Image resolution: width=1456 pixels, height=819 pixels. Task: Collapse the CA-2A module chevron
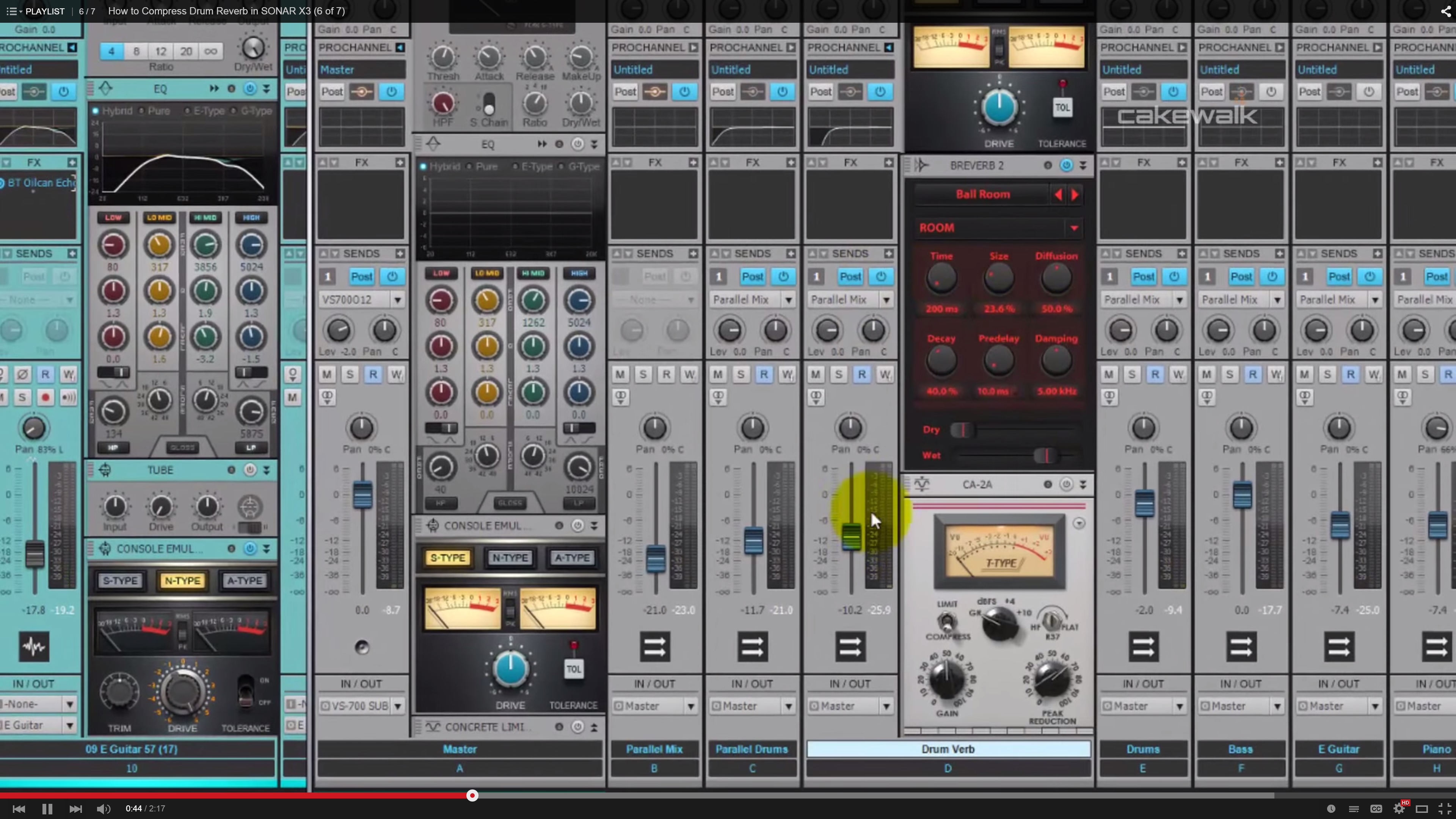[x=1083, y=485]
